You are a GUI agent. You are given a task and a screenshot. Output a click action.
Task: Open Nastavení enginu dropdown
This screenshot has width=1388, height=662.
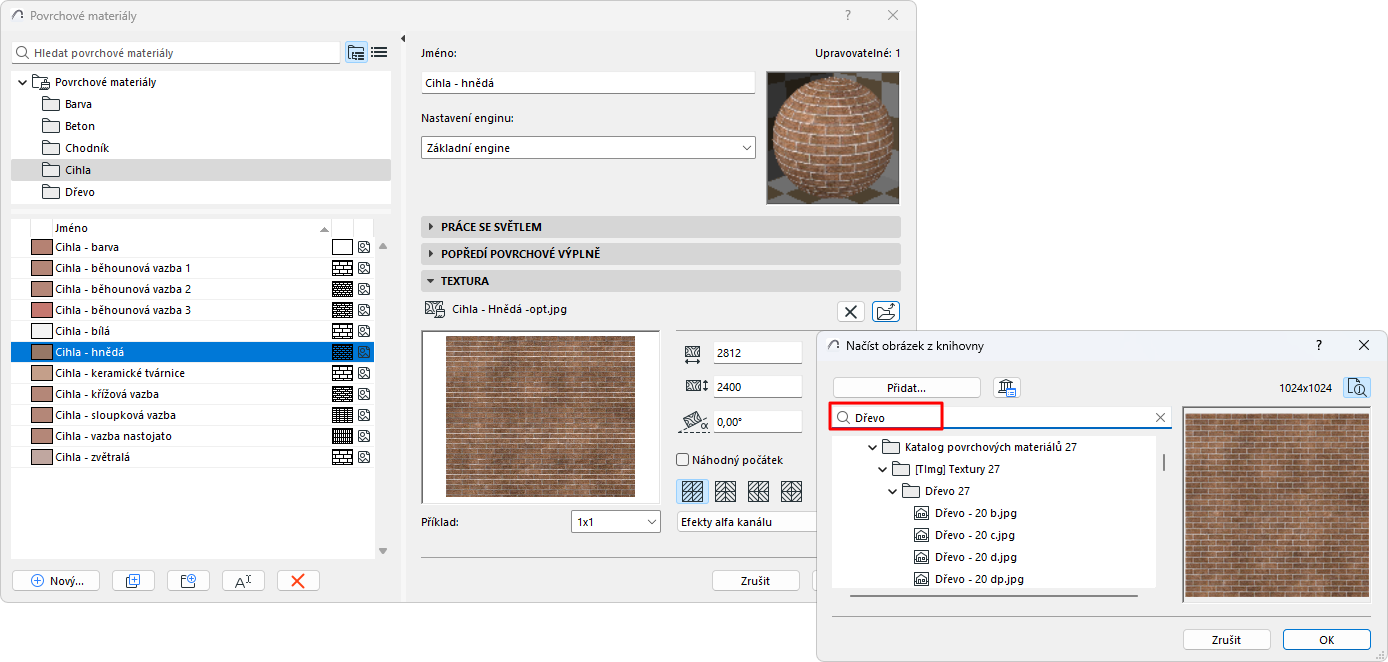click(x=588, y=148)
